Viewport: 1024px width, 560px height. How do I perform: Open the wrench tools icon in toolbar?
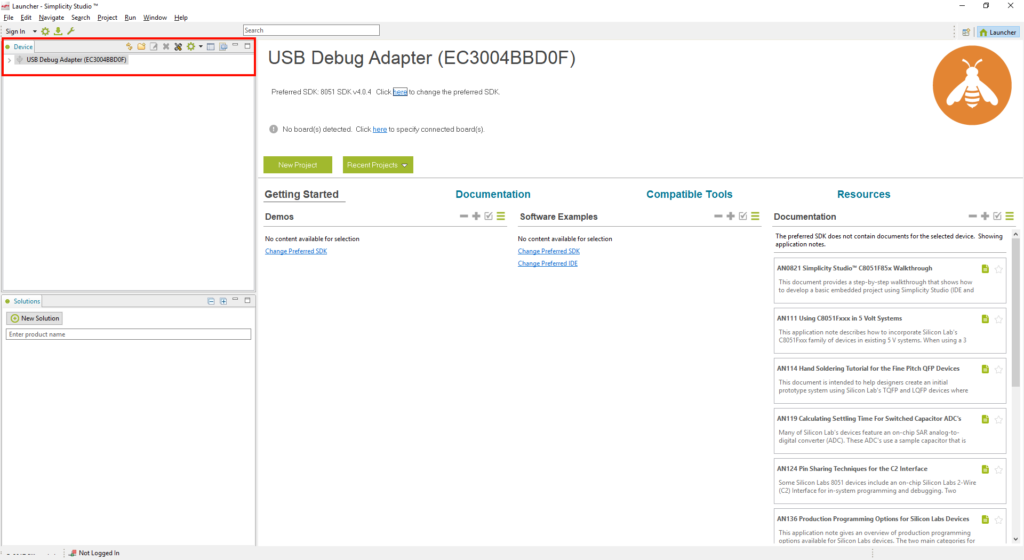pos(71,31)
